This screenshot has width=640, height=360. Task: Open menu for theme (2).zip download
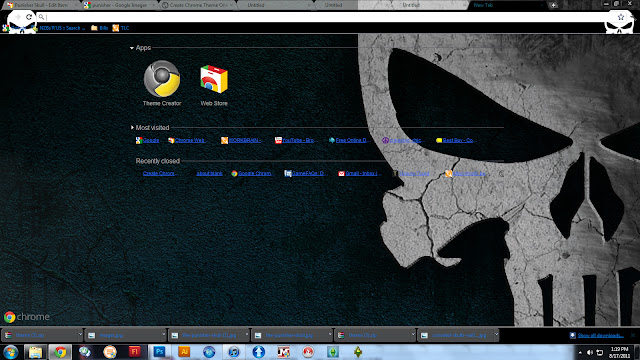pos(80,335)
